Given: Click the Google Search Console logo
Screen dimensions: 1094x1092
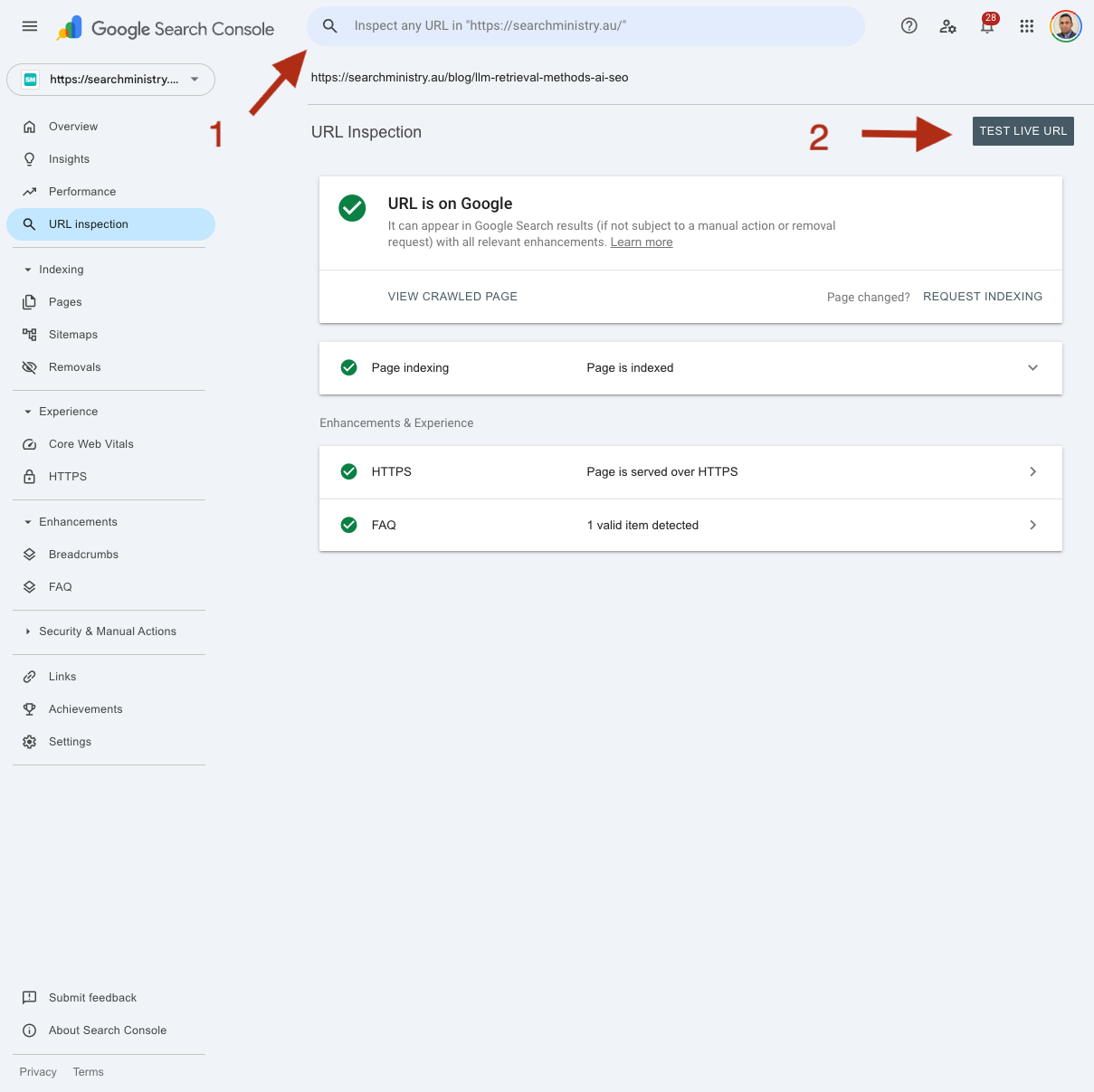Looking at the screenshot, I should point(166,29).
